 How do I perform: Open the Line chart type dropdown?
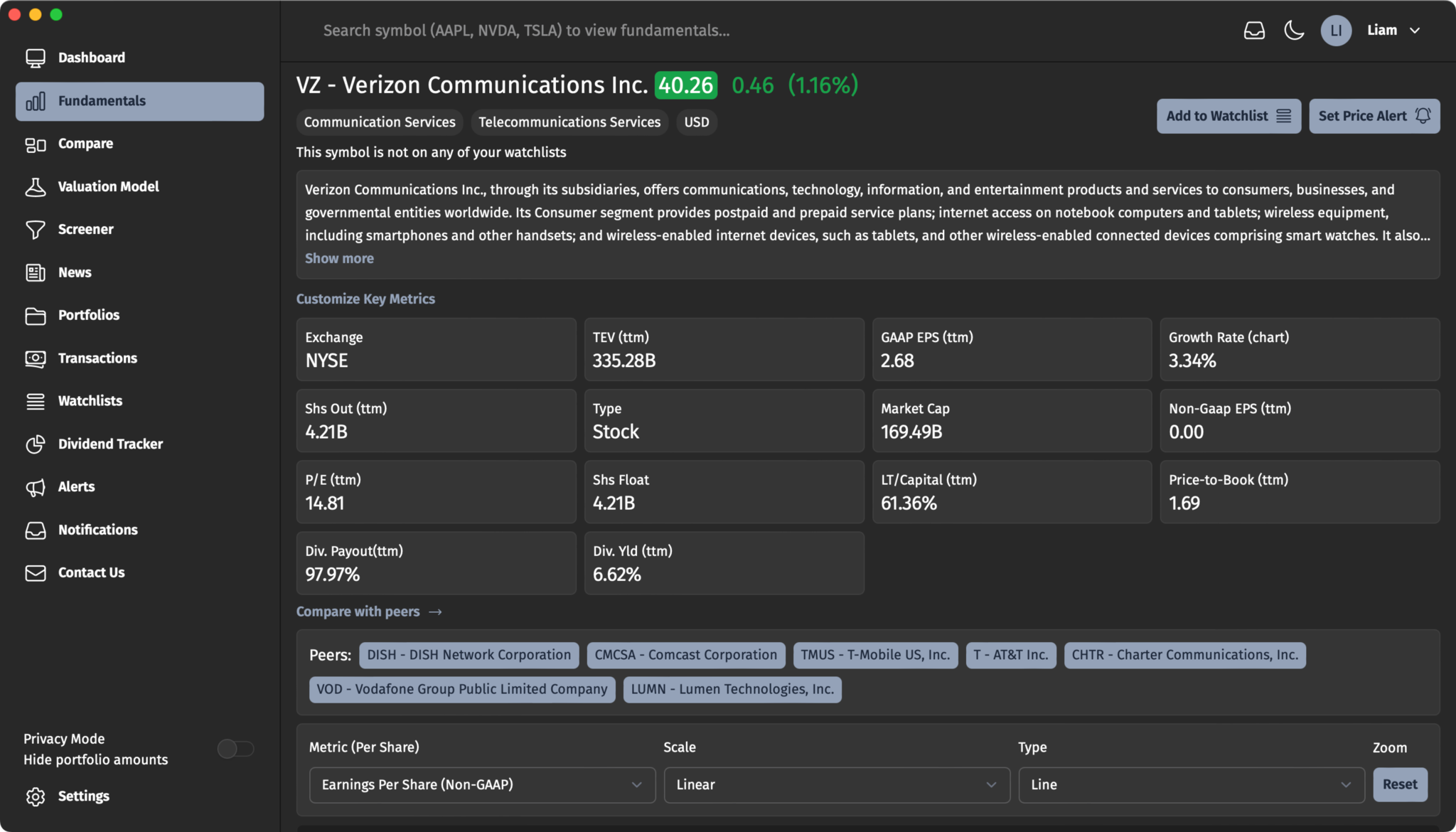[1192, 785]
